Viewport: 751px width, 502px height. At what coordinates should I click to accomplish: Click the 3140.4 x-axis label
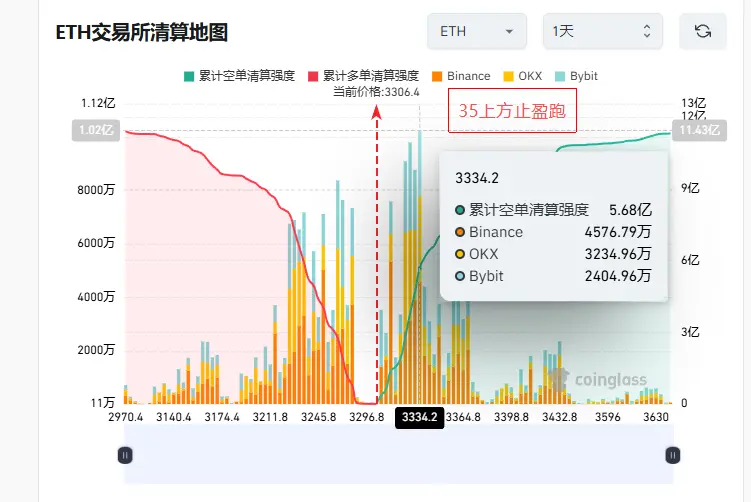coord(173,417)
